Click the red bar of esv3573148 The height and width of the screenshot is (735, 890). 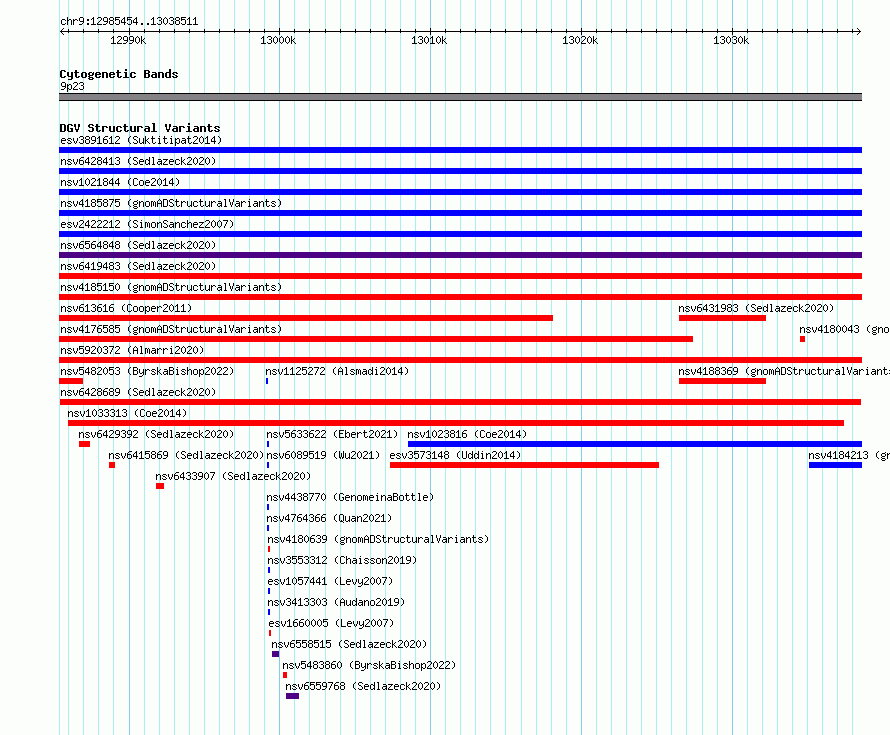point(524,465)
